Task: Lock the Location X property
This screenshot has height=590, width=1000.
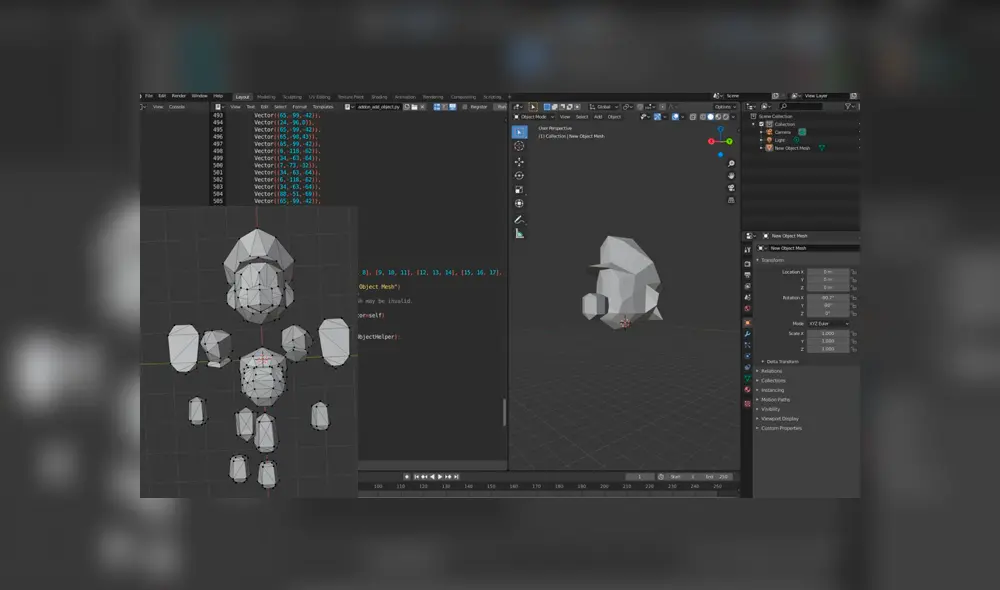Action: point(854,272)
